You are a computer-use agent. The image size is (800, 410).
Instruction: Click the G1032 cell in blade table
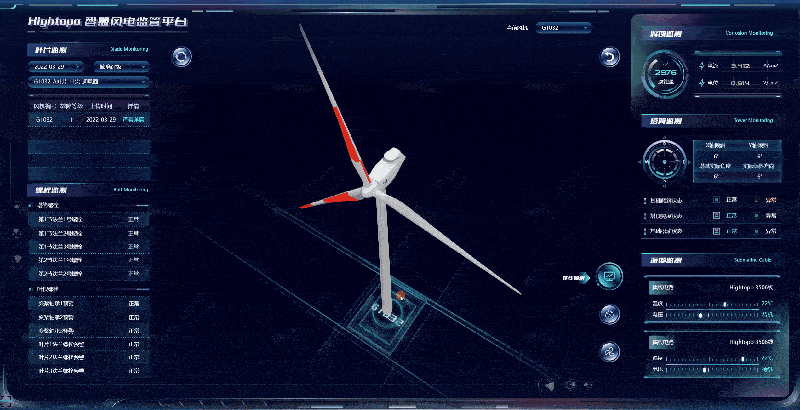[43, 119]
